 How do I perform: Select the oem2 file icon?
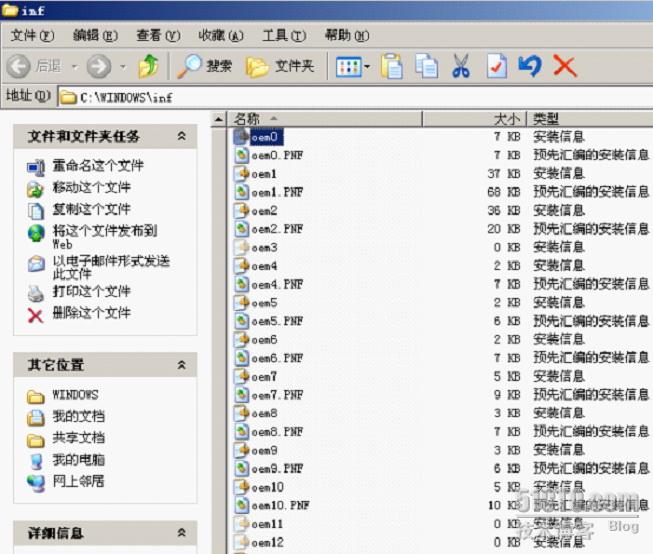click(242, 211)
